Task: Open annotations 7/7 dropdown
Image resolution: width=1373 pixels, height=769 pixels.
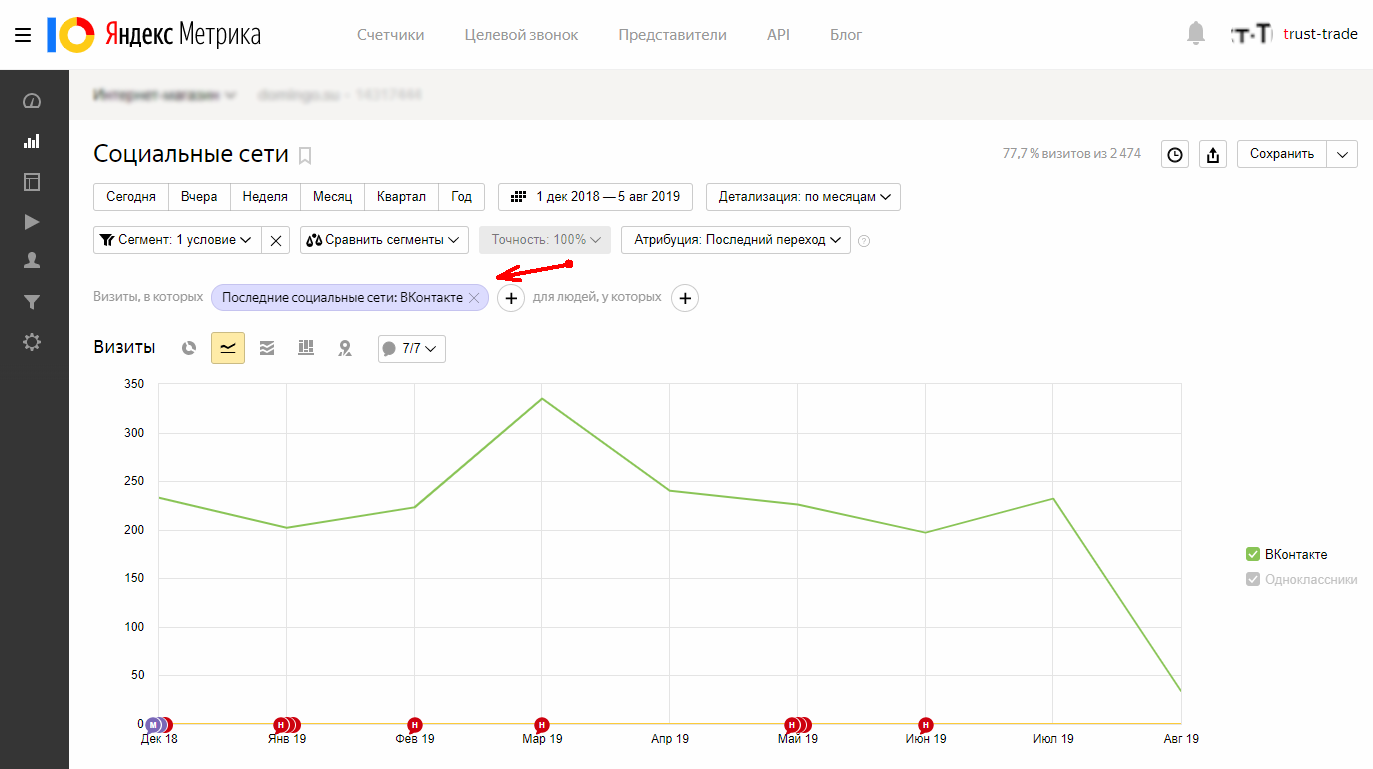Action: click(412, 349)
